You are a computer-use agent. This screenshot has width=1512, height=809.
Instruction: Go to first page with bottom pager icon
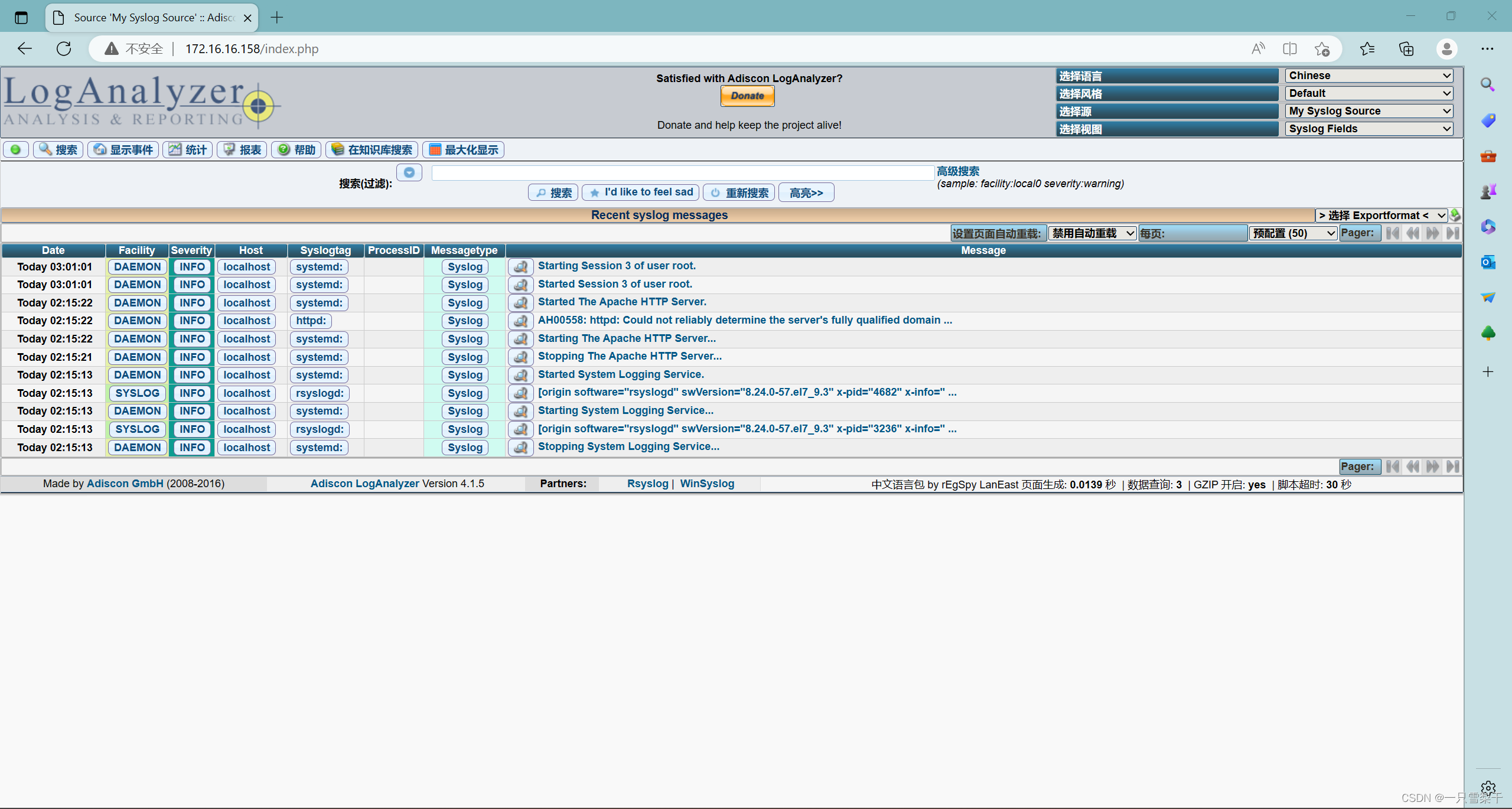coord(1393,467)
